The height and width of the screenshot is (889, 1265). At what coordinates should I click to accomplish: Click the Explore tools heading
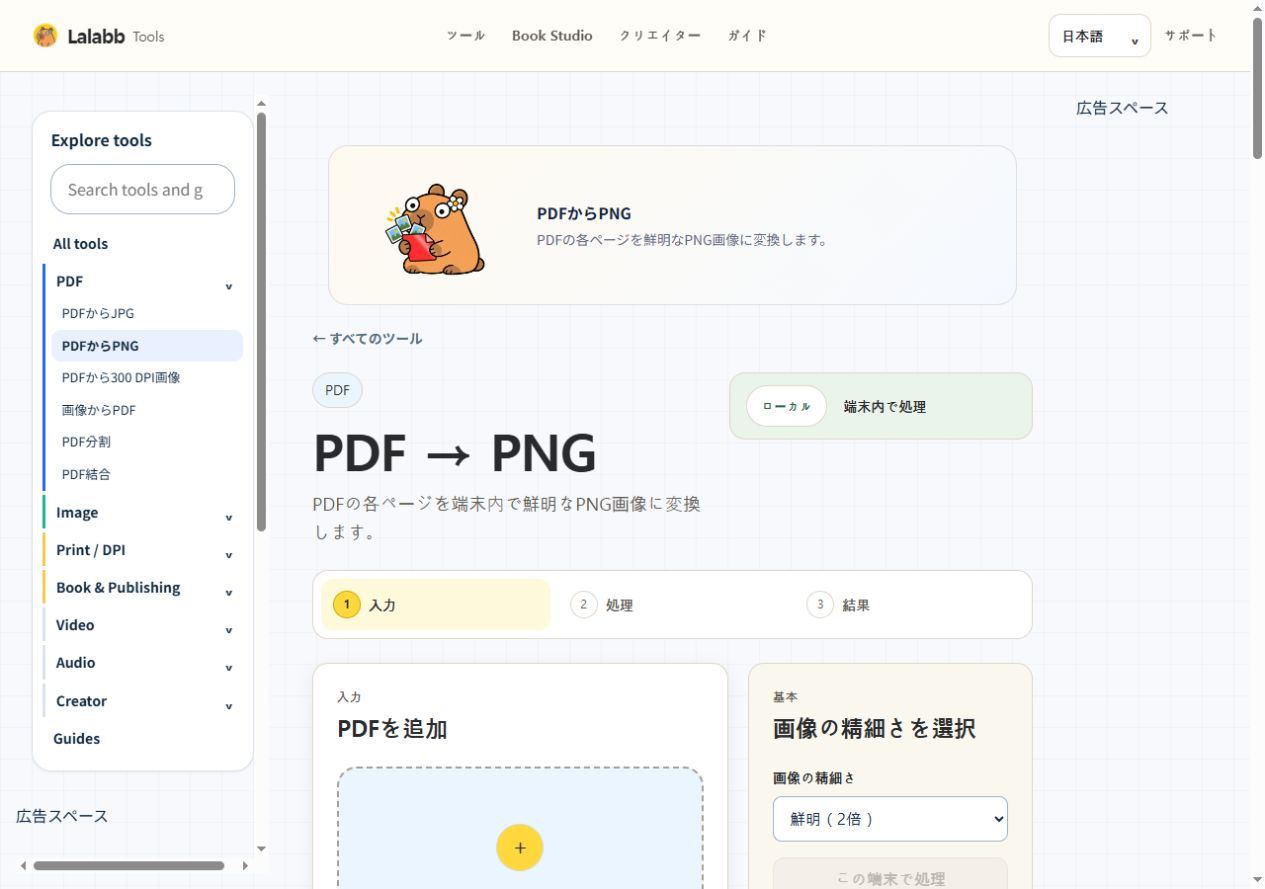pyautogui.click(x=101, y=140)
